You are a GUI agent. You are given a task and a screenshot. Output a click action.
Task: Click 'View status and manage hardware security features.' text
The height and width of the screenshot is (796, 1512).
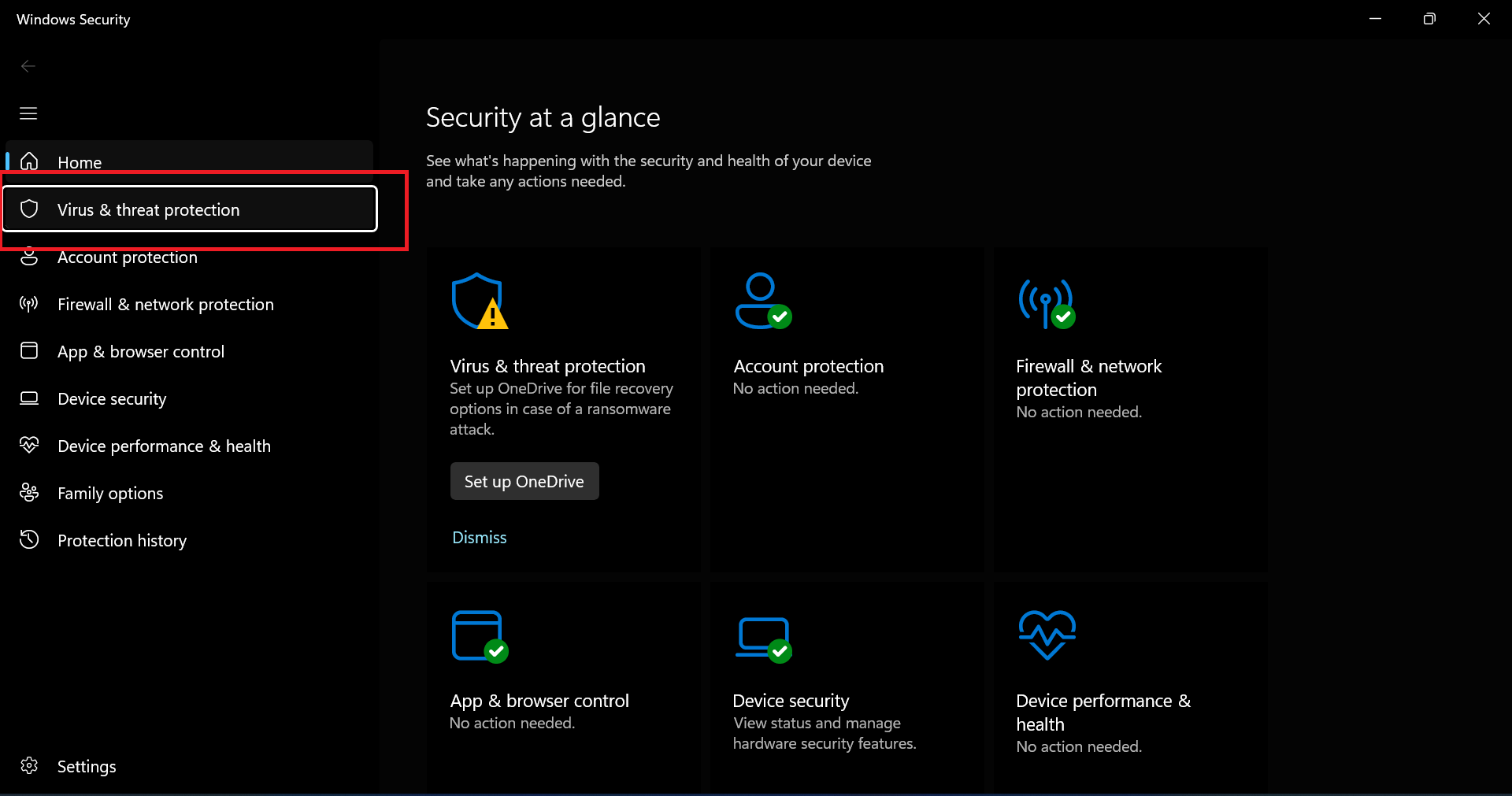click(825, 733)
